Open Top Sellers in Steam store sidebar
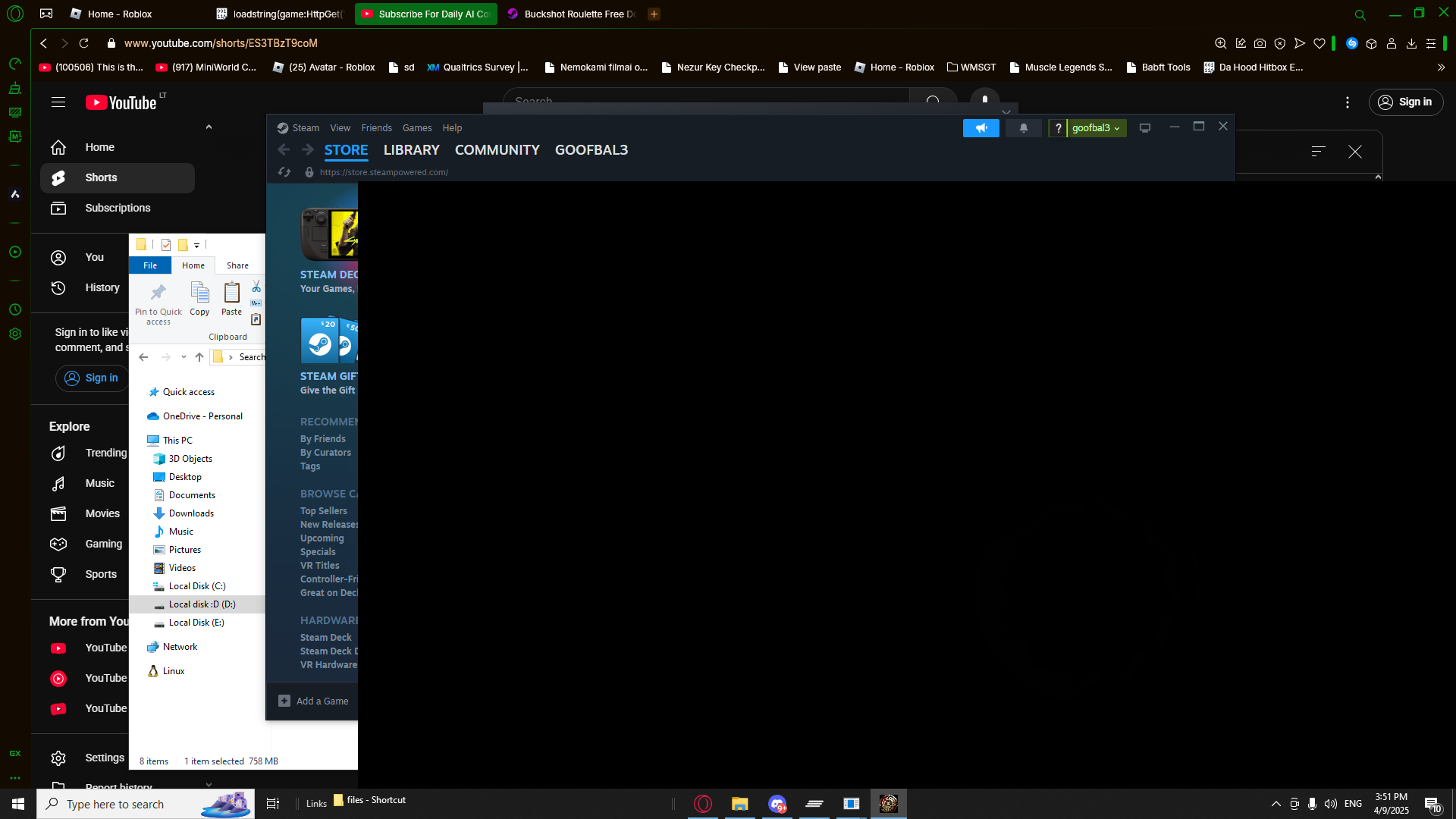 (324, 511)
